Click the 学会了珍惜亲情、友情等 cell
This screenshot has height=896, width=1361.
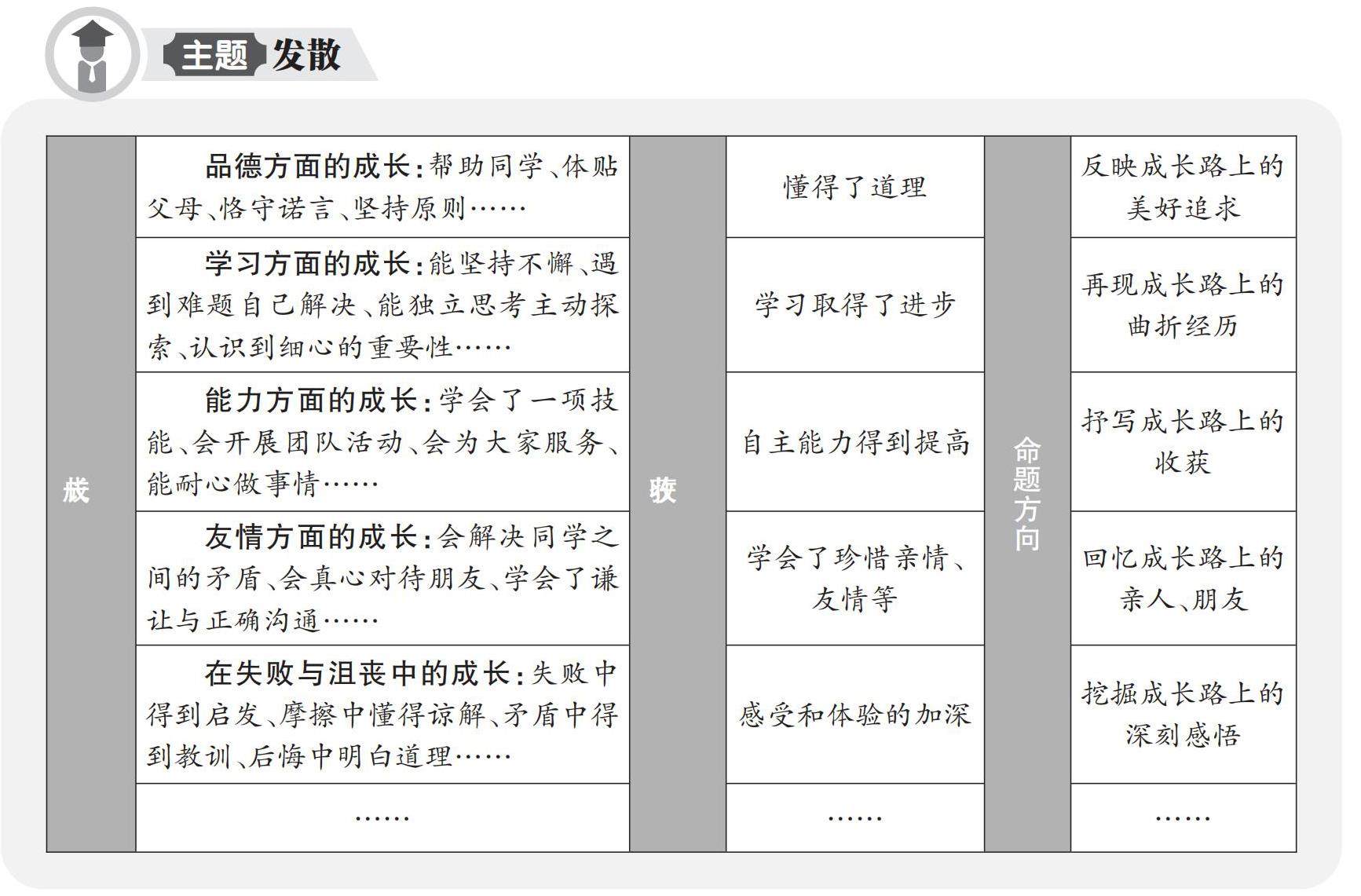click(x=855, y=579)
